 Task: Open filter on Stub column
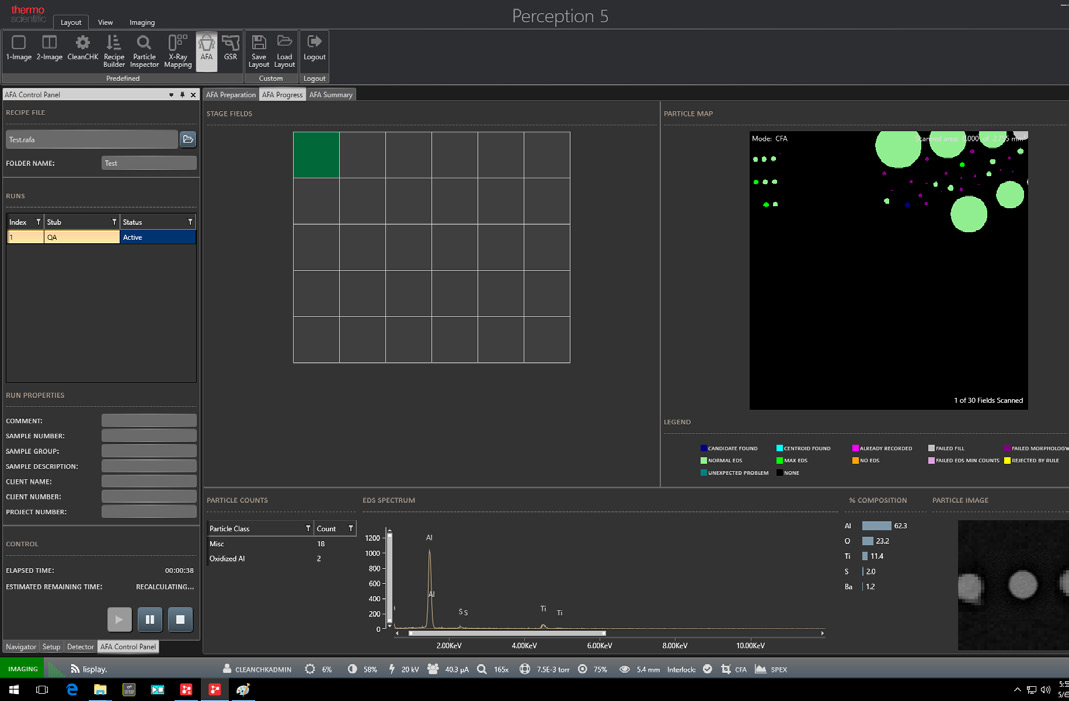click(114, 222)
